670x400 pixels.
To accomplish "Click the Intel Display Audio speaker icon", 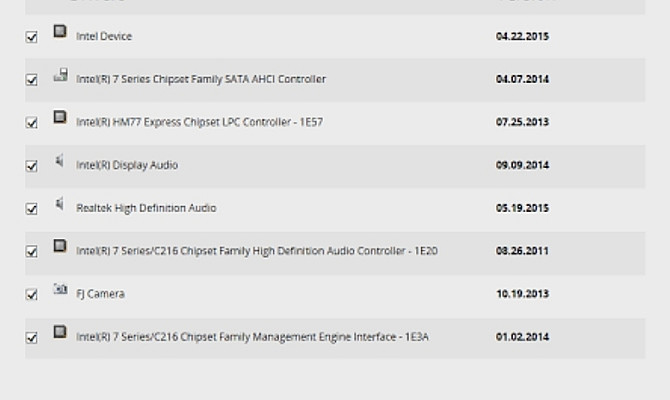I will click(x=60, y=162).
